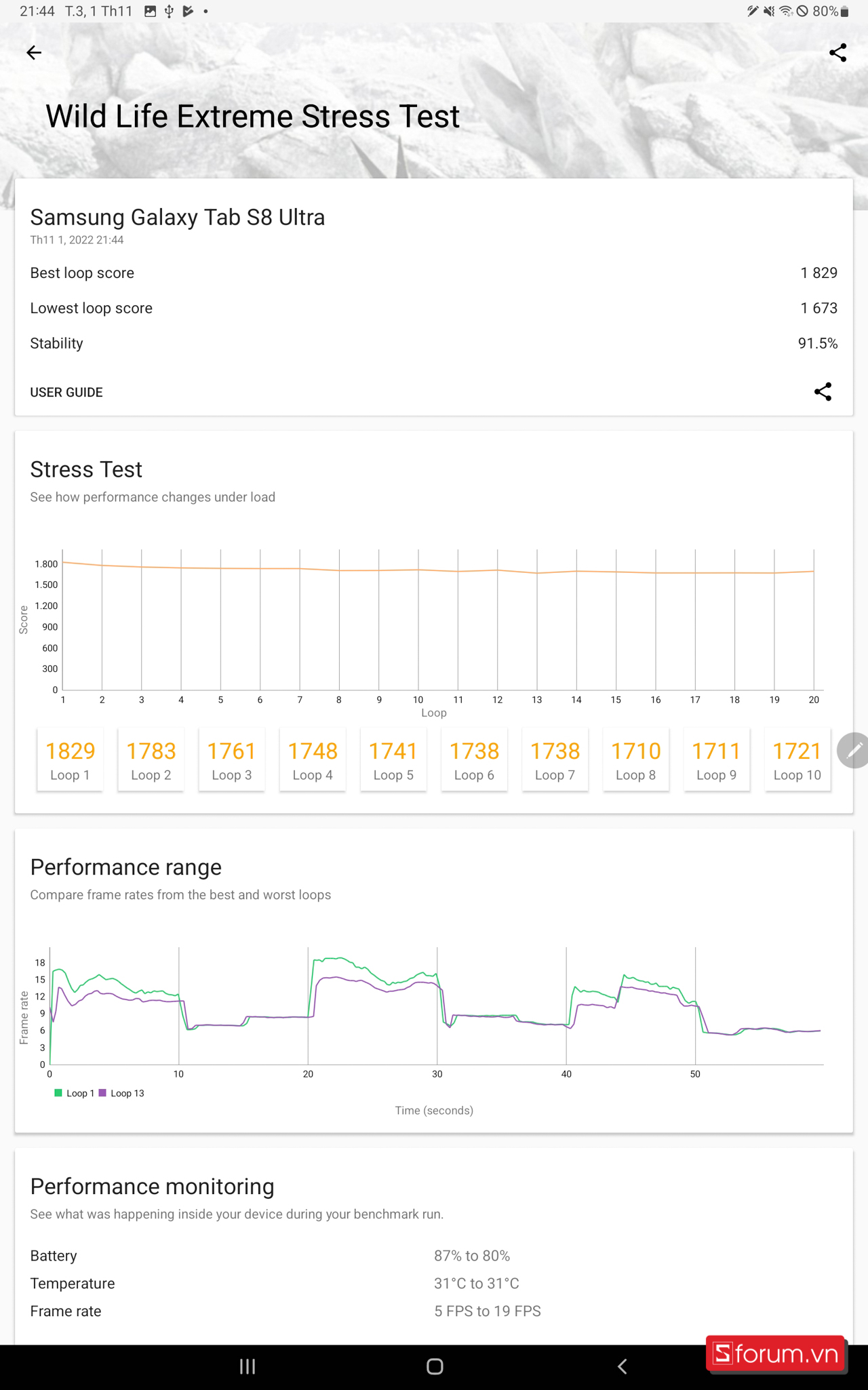
Task: Tap the share icon in the header
Action: (x=838, y=53)
